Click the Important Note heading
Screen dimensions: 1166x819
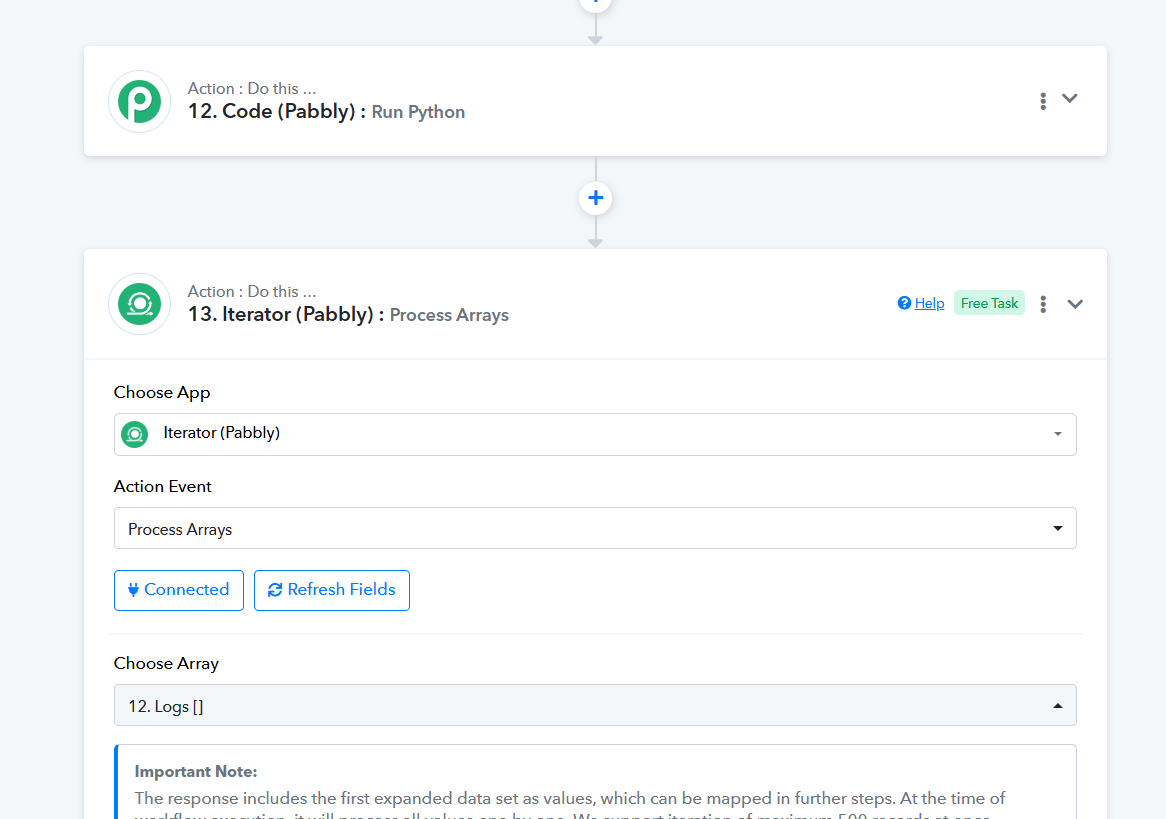tap(196, 771)
